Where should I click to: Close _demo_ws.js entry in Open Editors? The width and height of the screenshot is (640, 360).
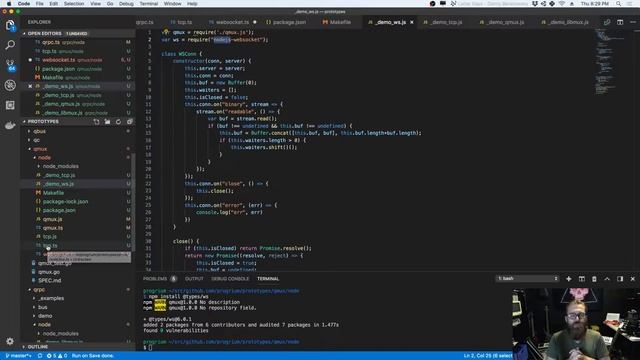pyautogui.click(x=30, y=86)
